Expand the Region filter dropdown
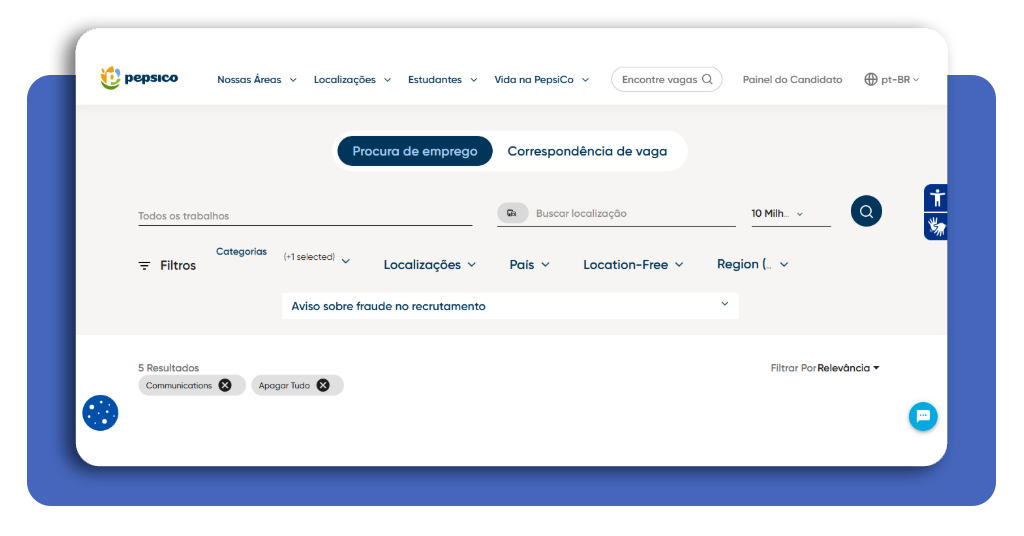Image resolution: width=1024 pixels, height=536 pixels. (753, 264)
